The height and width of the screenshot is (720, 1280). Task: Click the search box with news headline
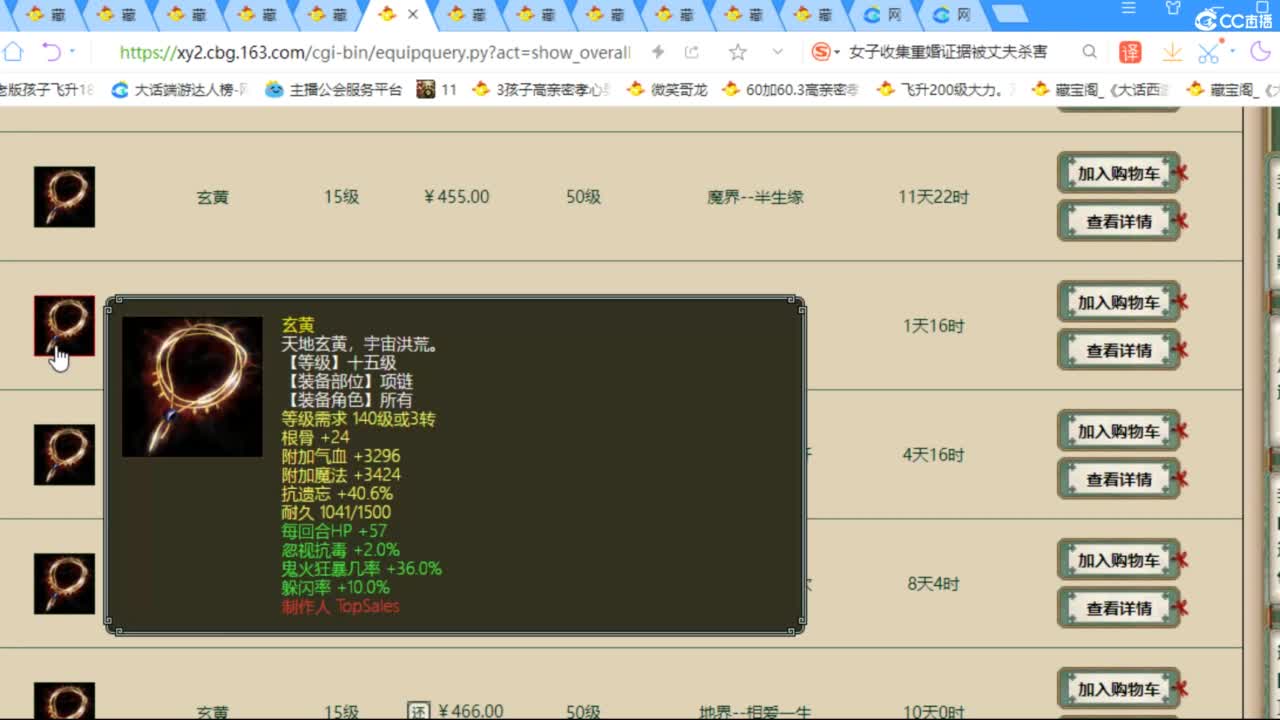(948, 52)
